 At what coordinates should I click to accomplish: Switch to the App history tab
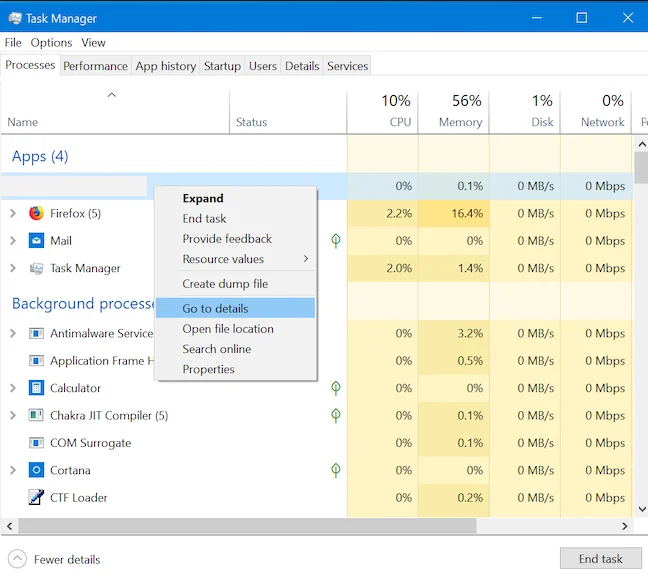click(166, 66)
